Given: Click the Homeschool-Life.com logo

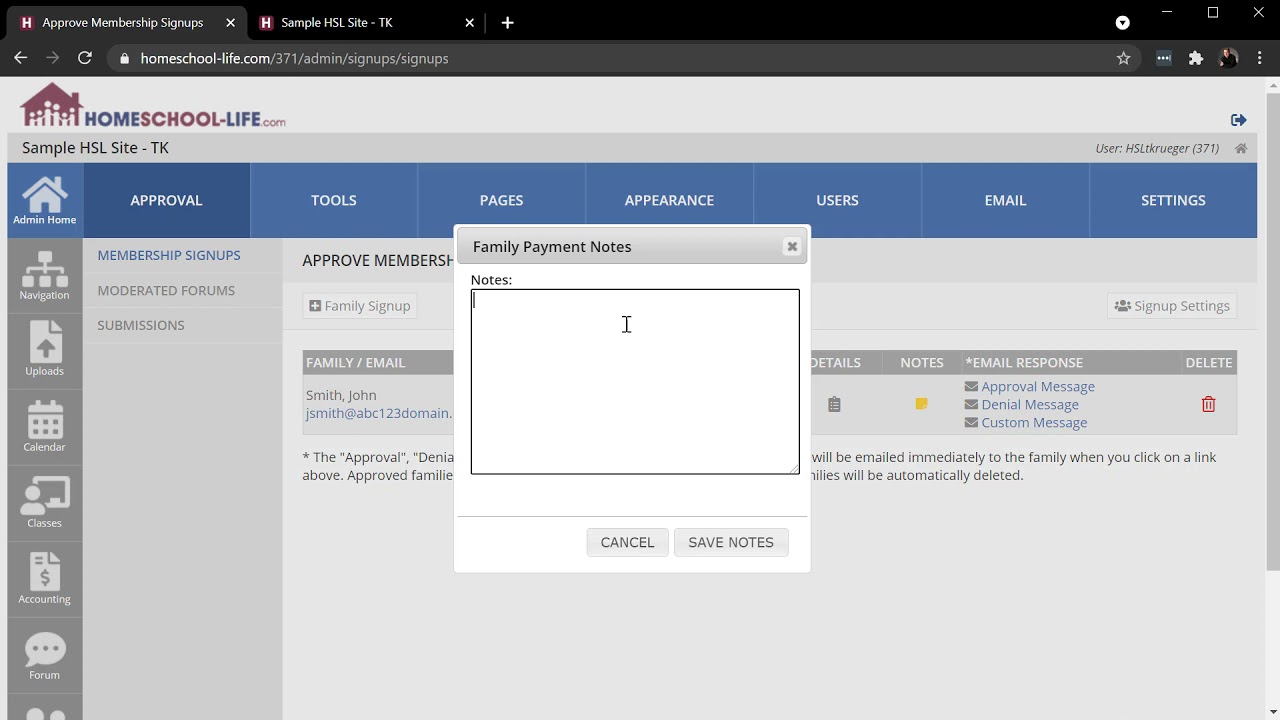Looking at the screenshot, I should point(152,106).
